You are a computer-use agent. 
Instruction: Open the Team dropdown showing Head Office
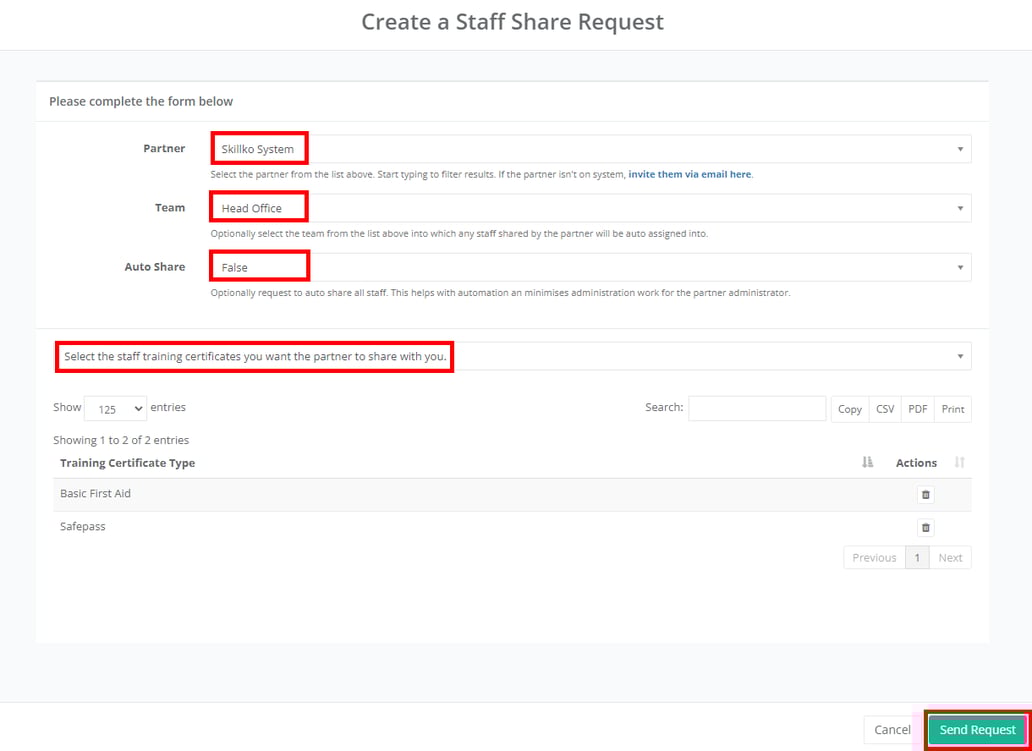(590, 206)
